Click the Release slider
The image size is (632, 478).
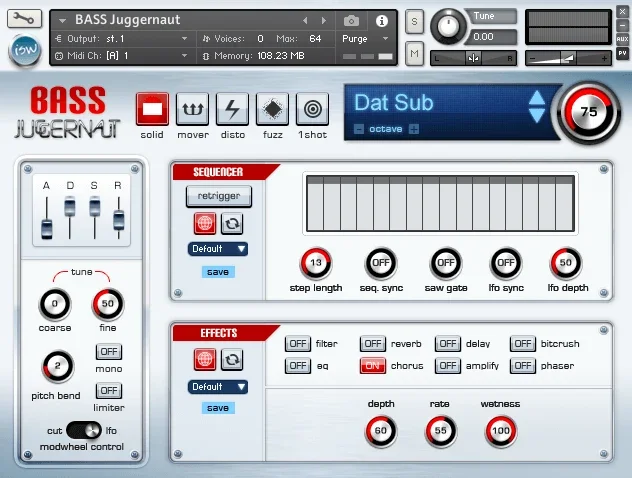point(118,220)
